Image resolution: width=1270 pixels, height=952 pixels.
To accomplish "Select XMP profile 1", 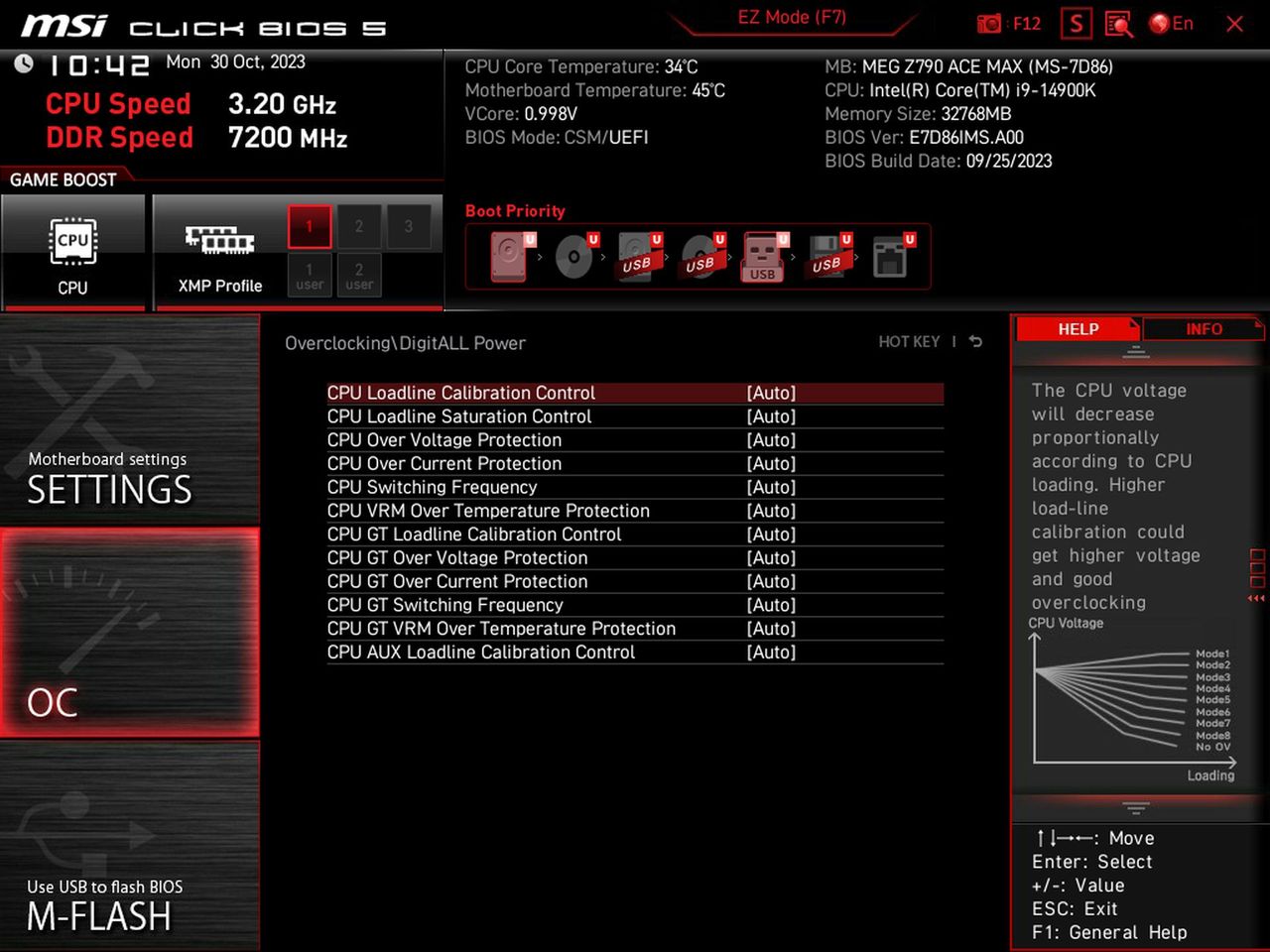I will [x=310, y=226].
